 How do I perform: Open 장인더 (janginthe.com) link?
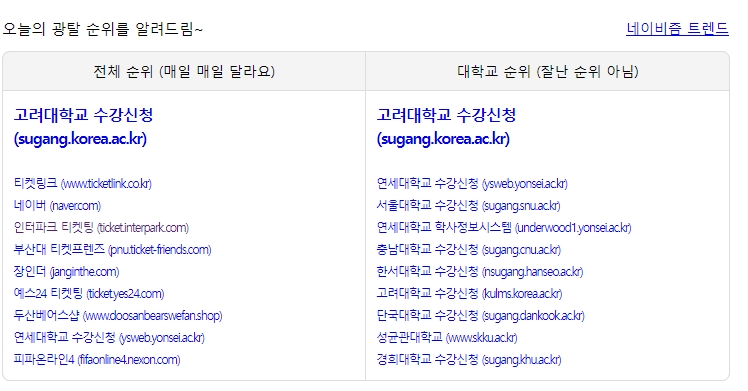66,271
